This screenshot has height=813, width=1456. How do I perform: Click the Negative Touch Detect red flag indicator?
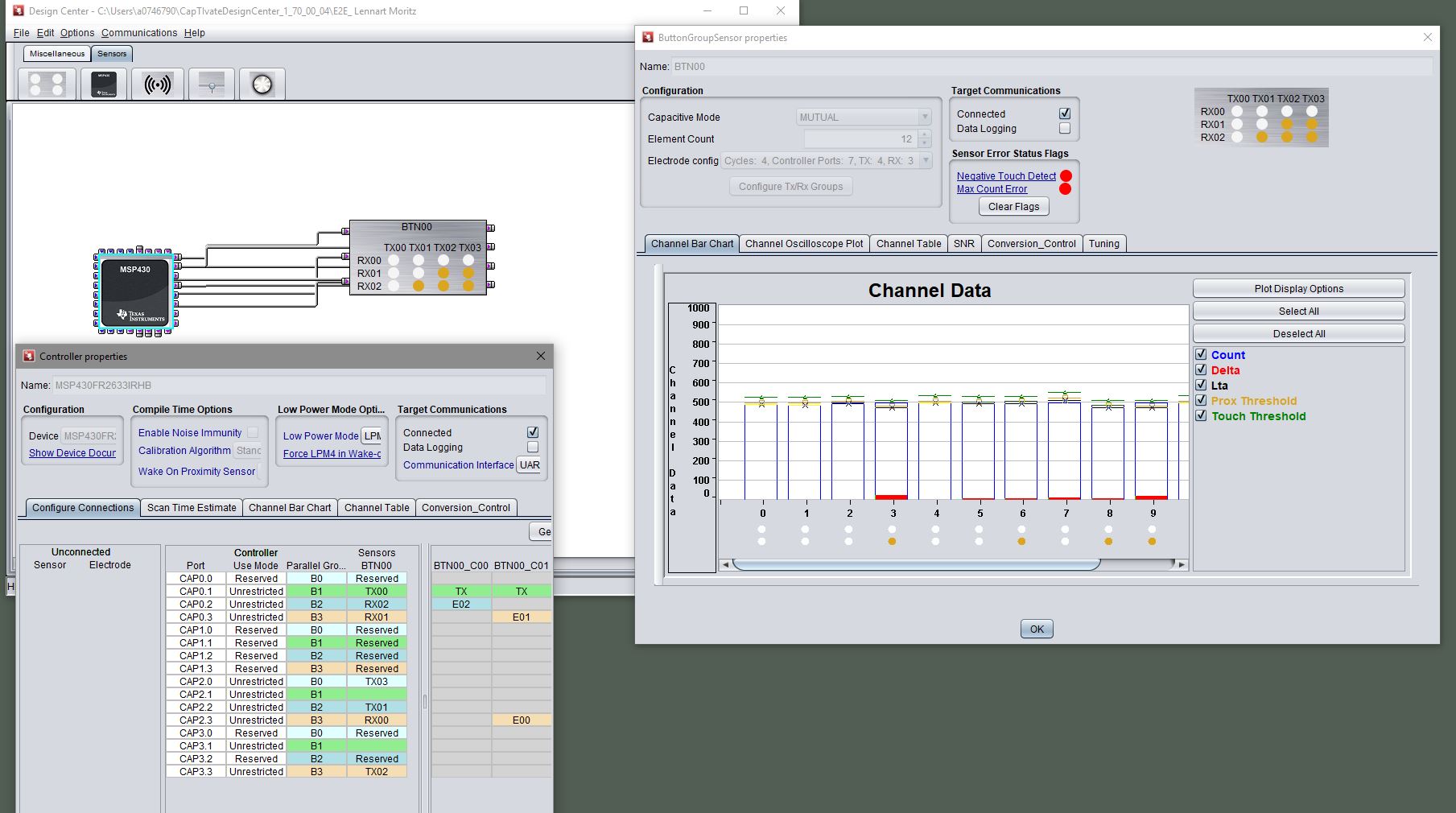pyautogui.click(x=1066, y=175)
